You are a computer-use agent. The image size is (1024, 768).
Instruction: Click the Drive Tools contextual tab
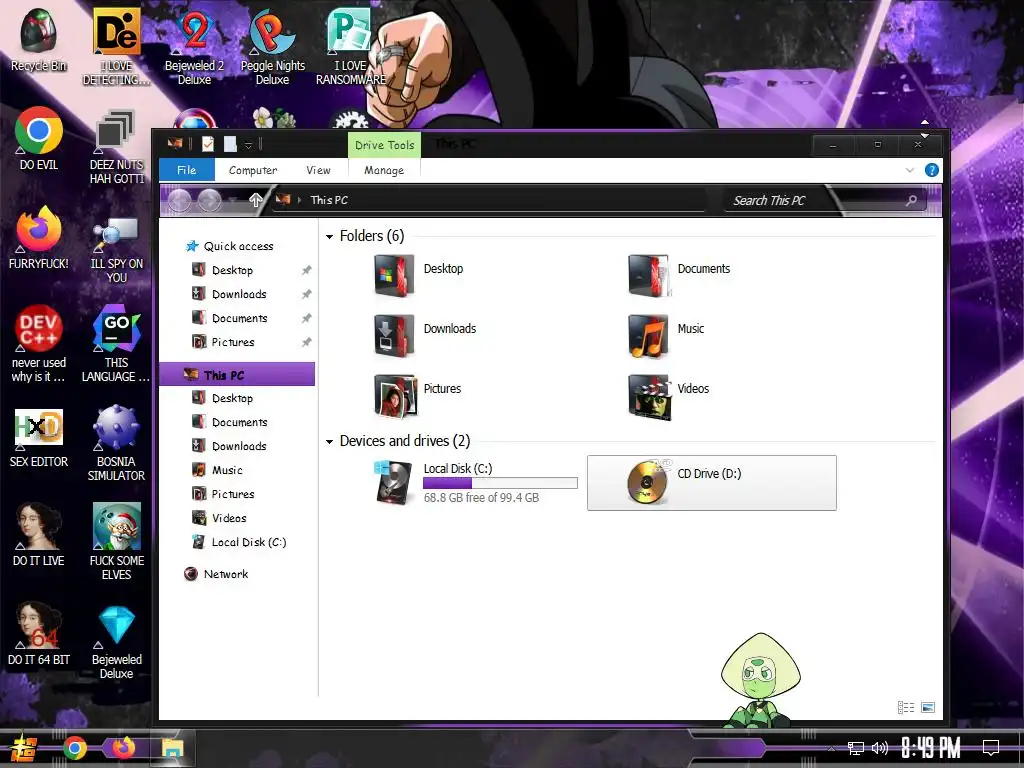(385, 145)
